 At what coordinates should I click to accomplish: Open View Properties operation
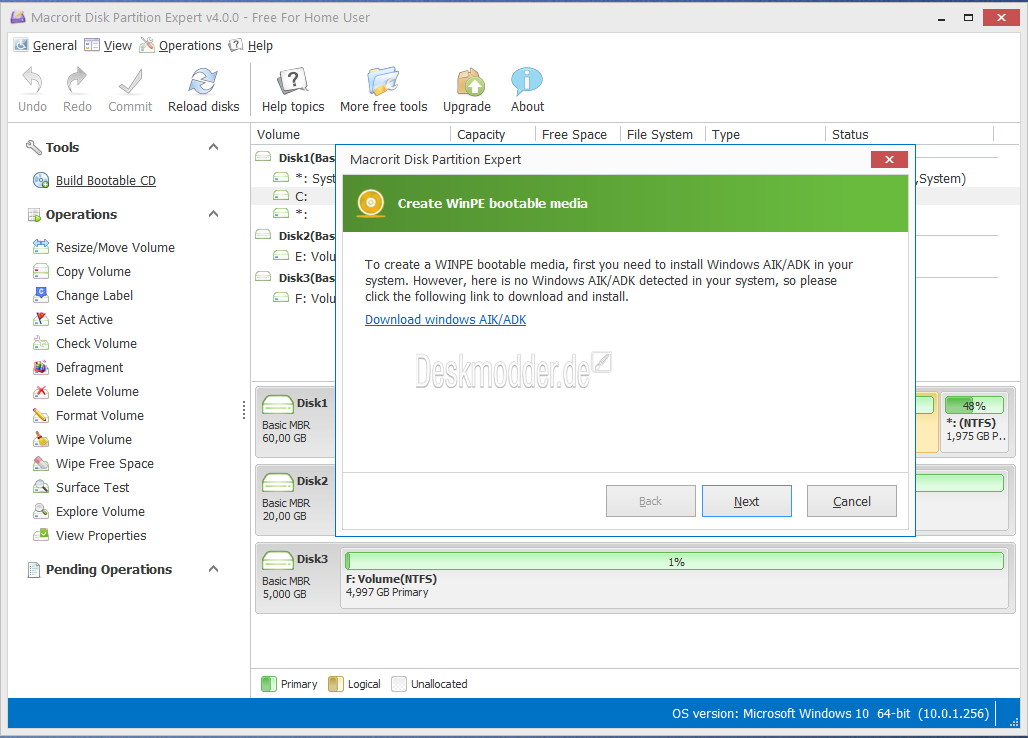[101, 535]
